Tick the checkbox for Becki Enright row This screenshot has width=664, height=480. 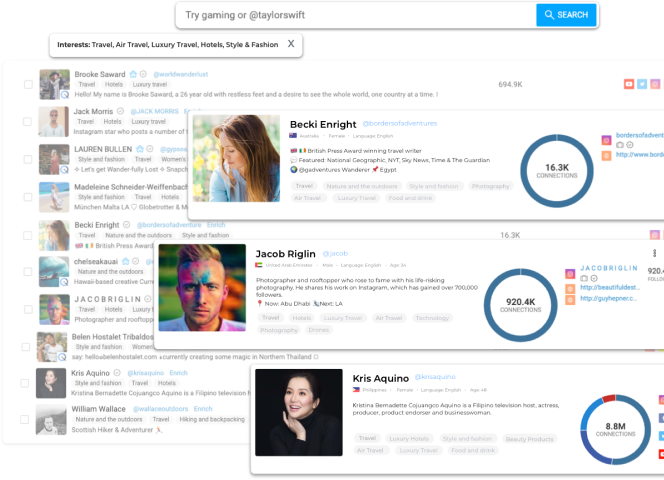point(28,235)
